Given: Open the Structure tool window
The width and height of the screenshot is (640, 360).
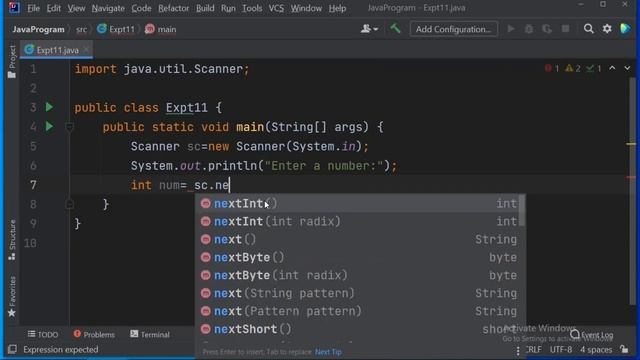Looking at the screenshot, I should (x=12, y=240).
